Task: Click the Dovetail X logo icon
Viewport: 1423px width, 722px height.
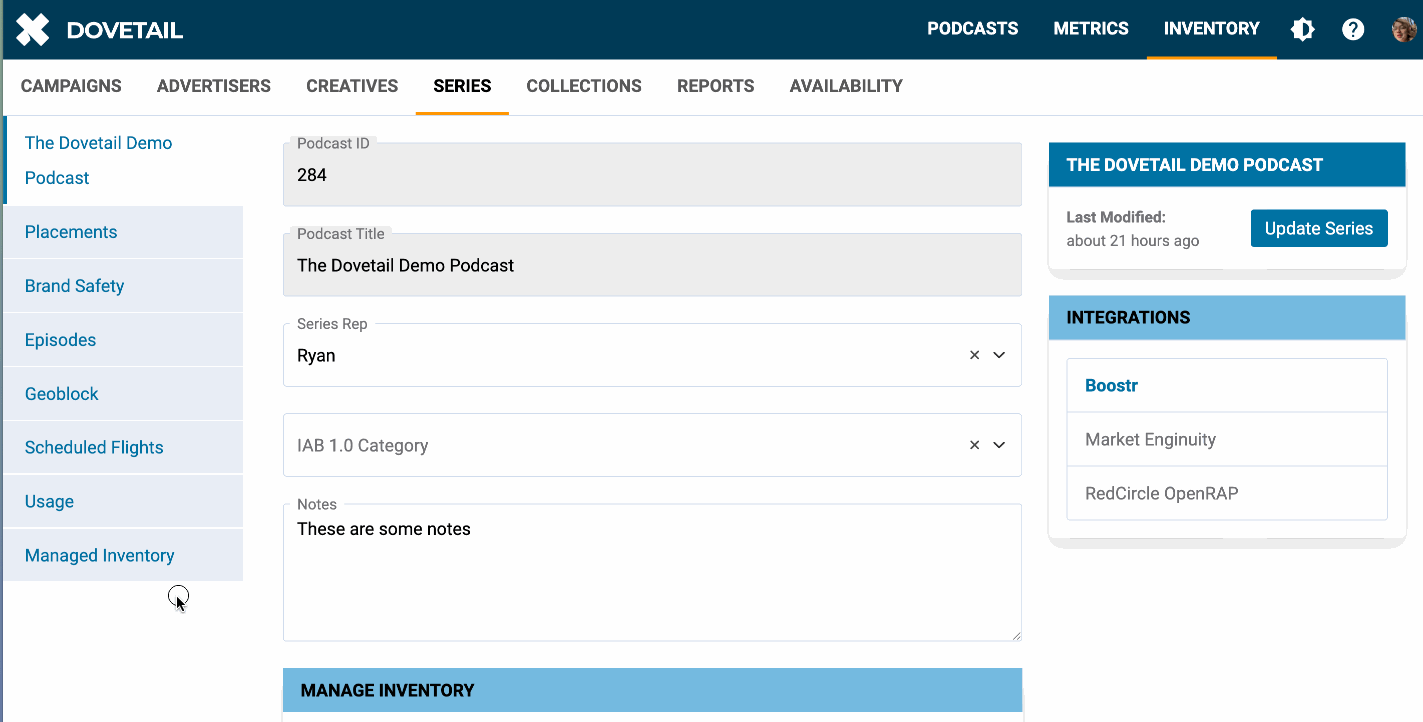Action: click(32, 29)
